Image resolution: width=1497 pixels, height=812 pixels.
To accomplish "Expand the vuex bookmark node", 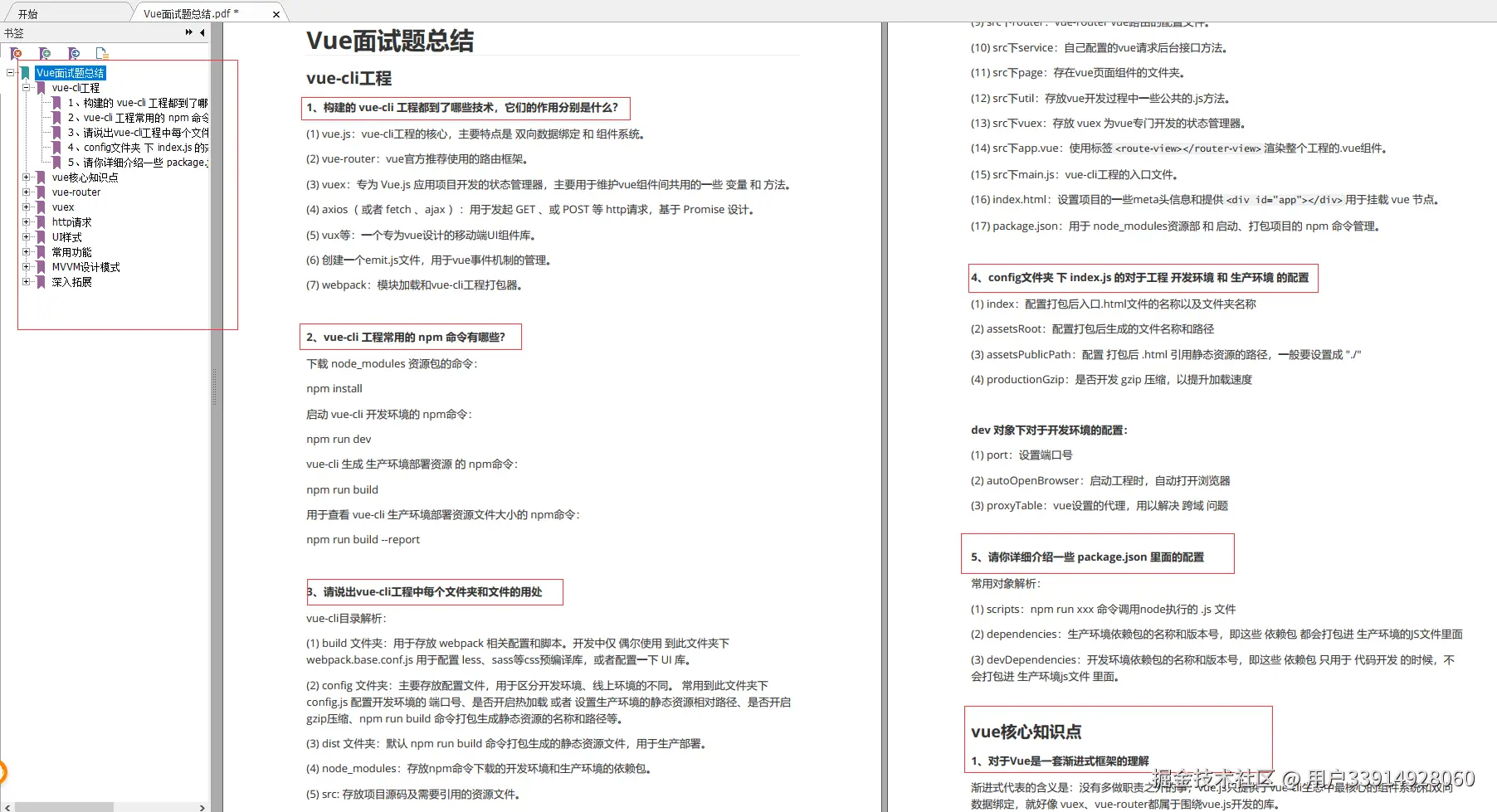I will point(27,207).
